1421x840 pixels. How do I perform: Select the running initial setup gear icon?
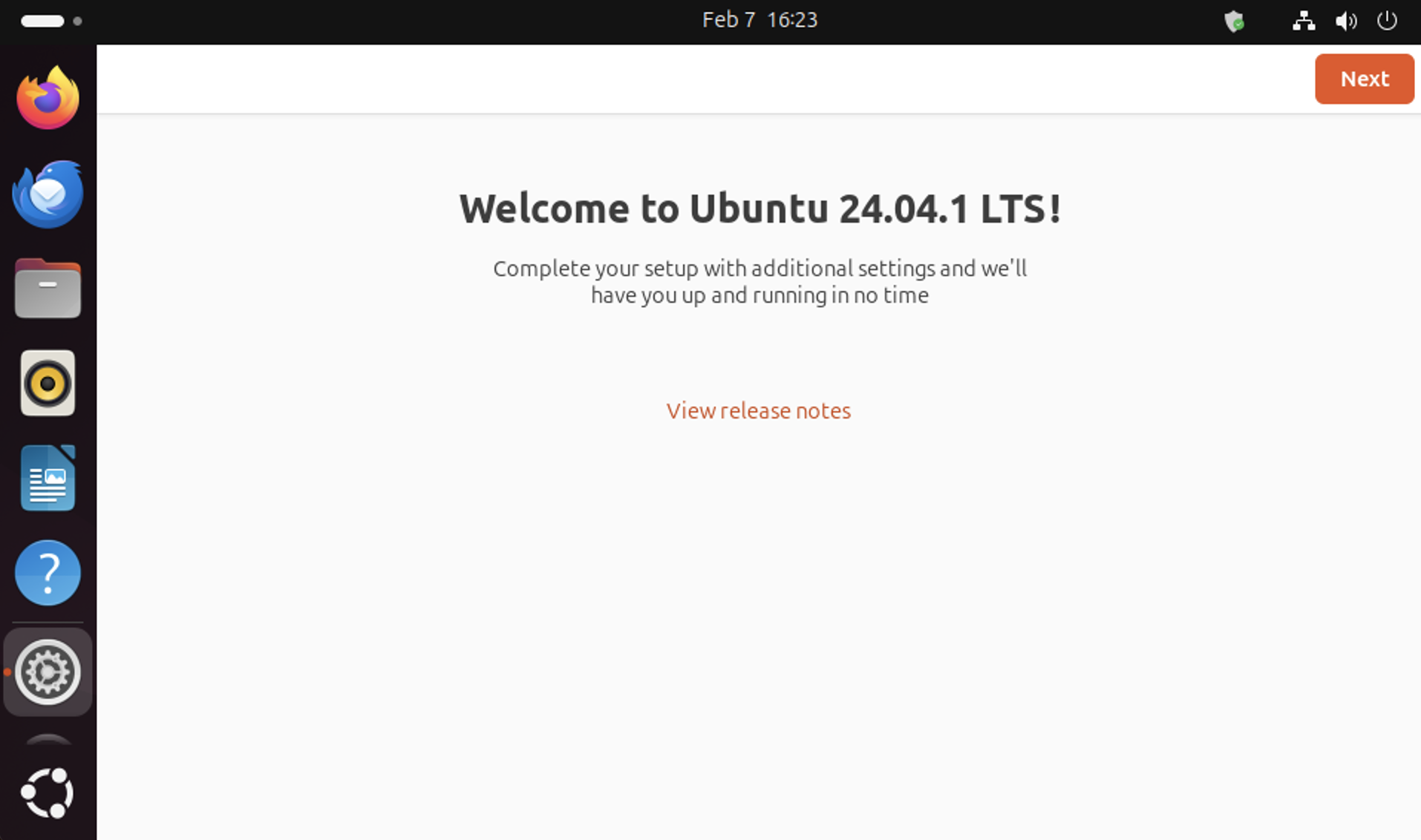(48, 672)
